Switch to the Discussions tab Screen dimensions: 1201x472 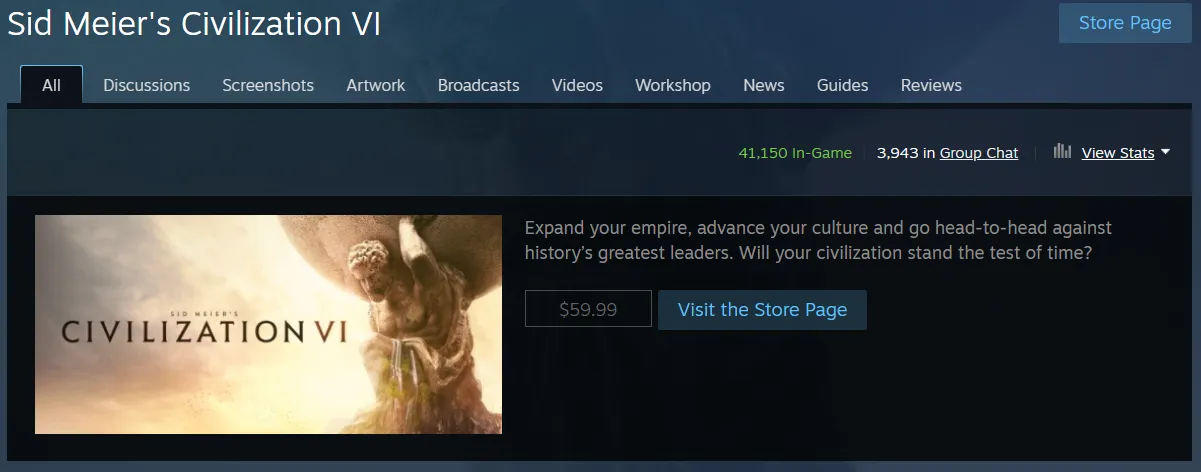[146, 85]
